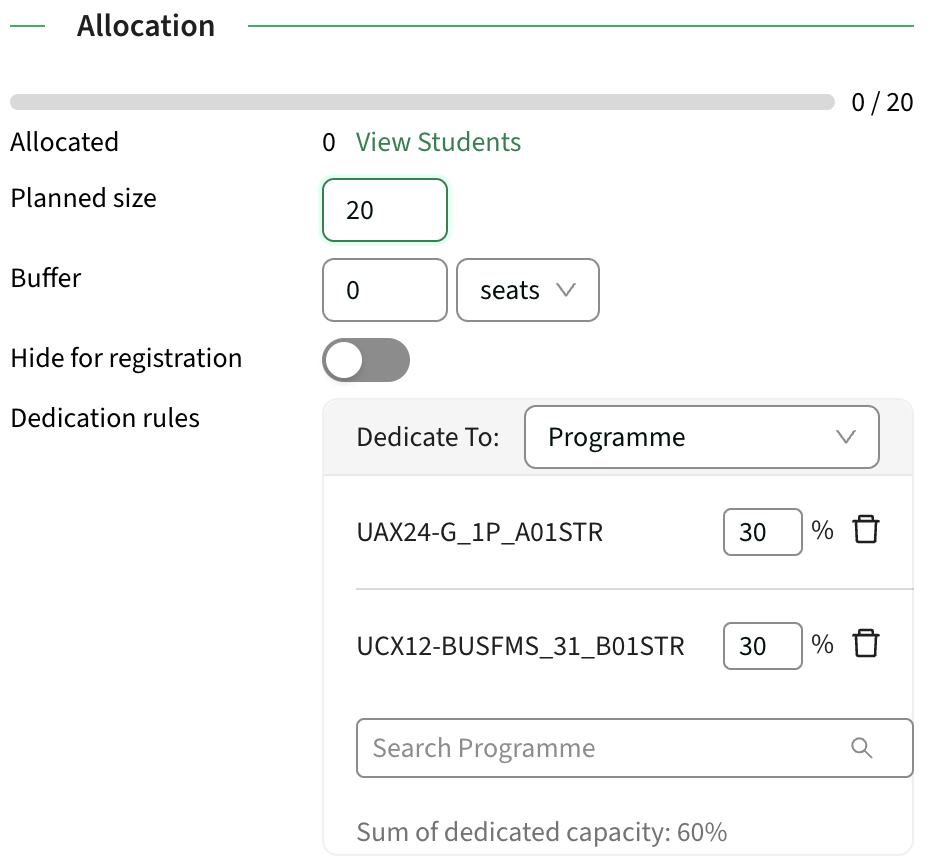
Task: Click the Allocation section heading
Action: (146, 26)
